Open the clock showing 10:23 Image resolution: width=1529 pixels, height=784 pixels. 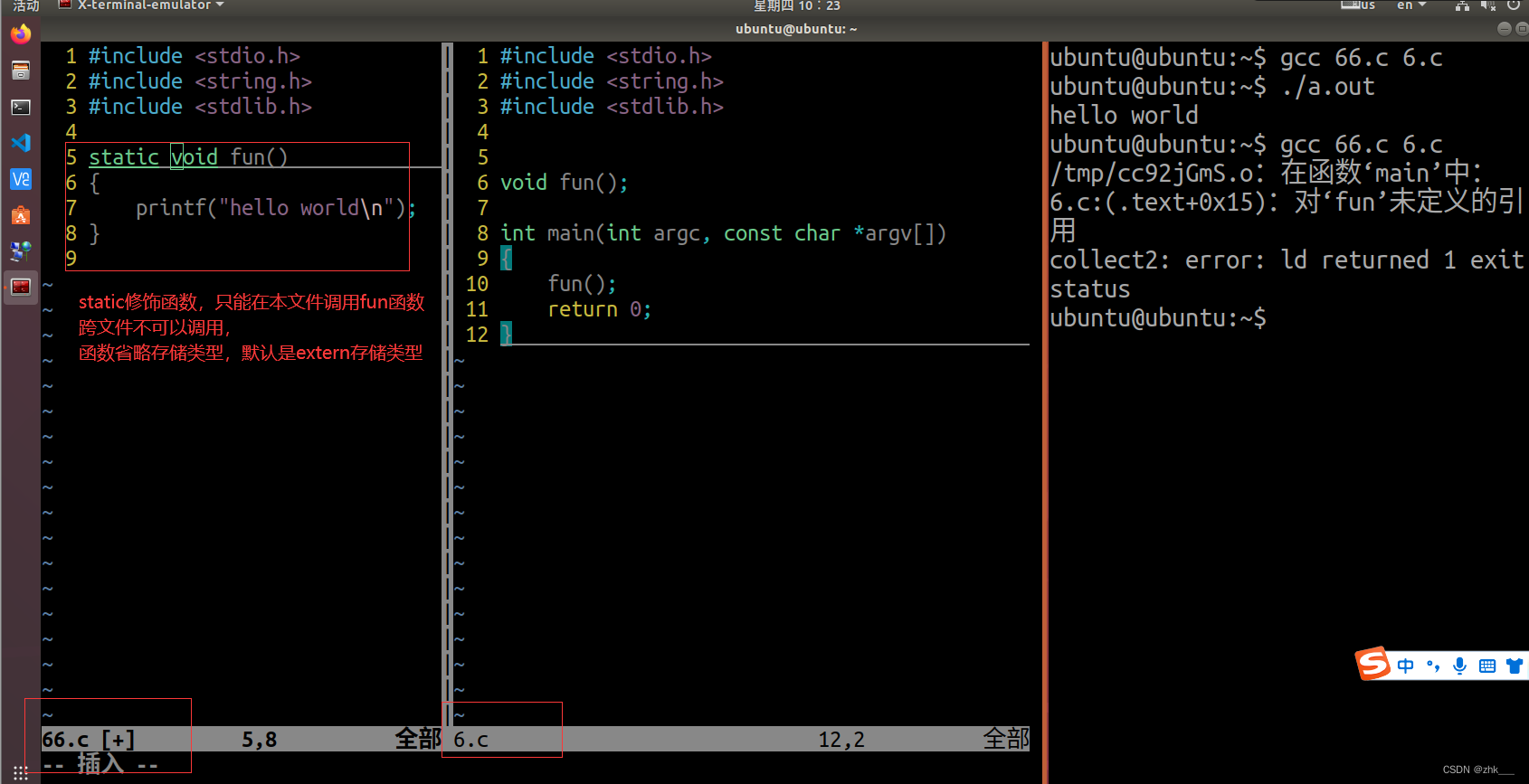797,5
